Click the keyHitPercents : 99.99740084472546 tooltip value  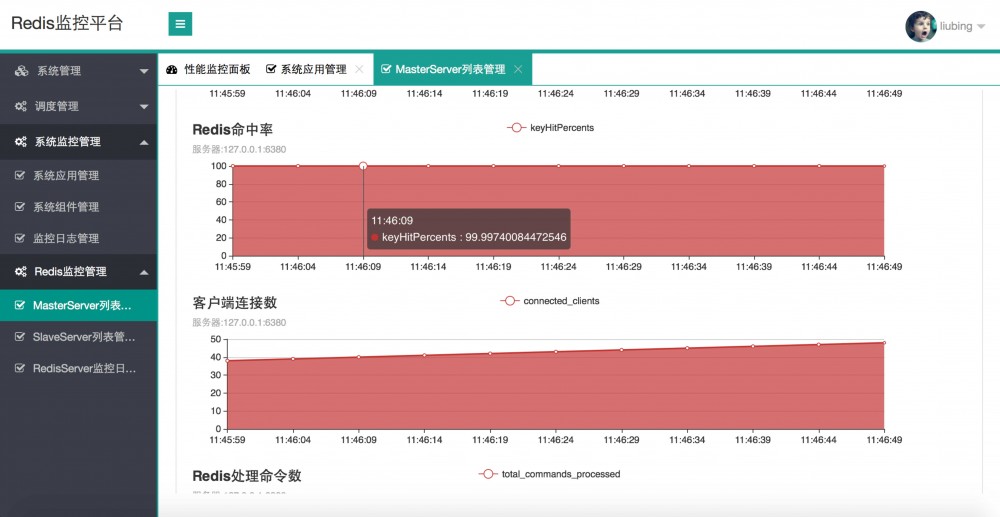click(474, 237)
